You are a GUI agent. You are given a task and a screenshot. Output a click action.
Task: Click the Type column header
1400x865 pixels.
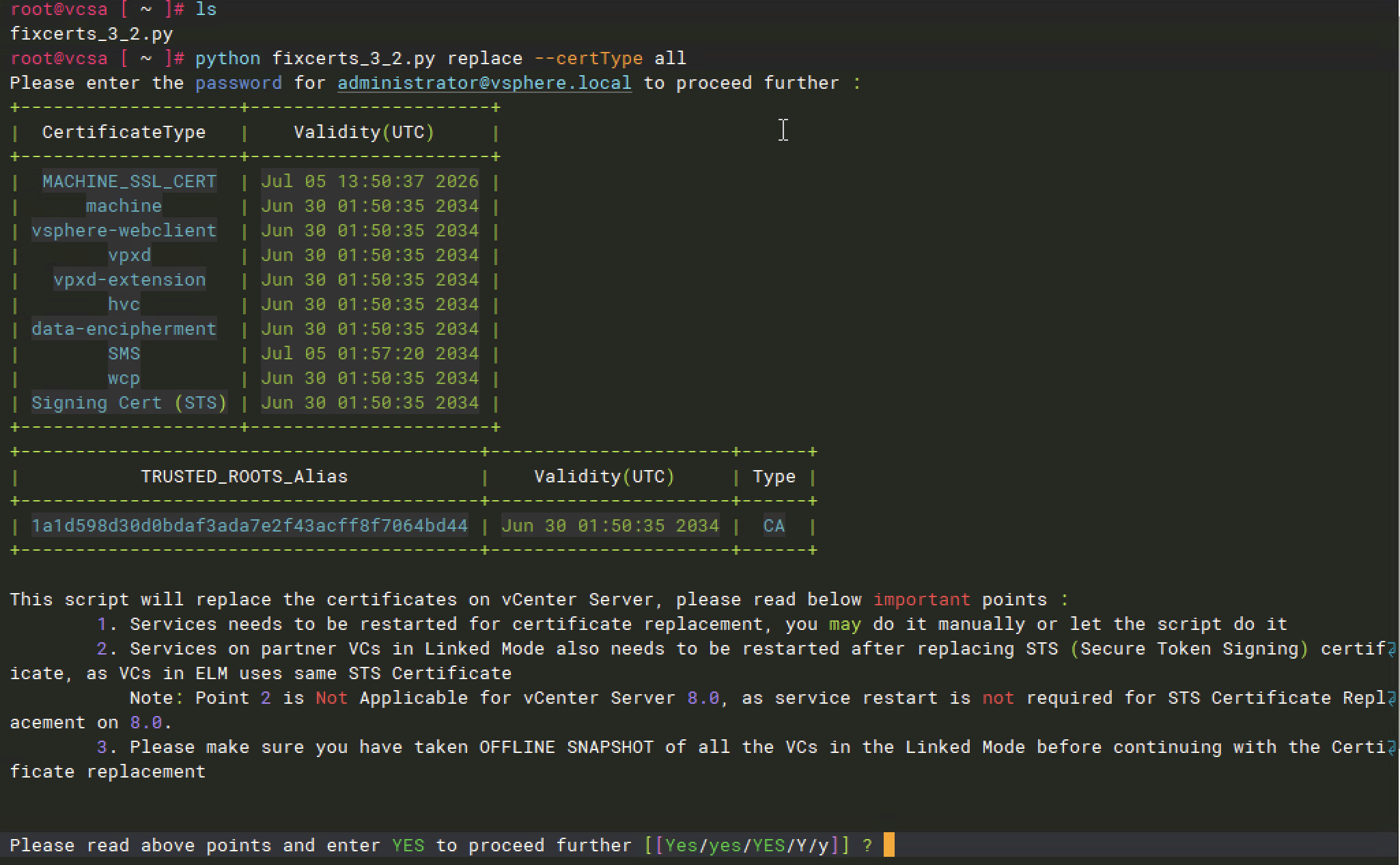[x=774, y=477]
